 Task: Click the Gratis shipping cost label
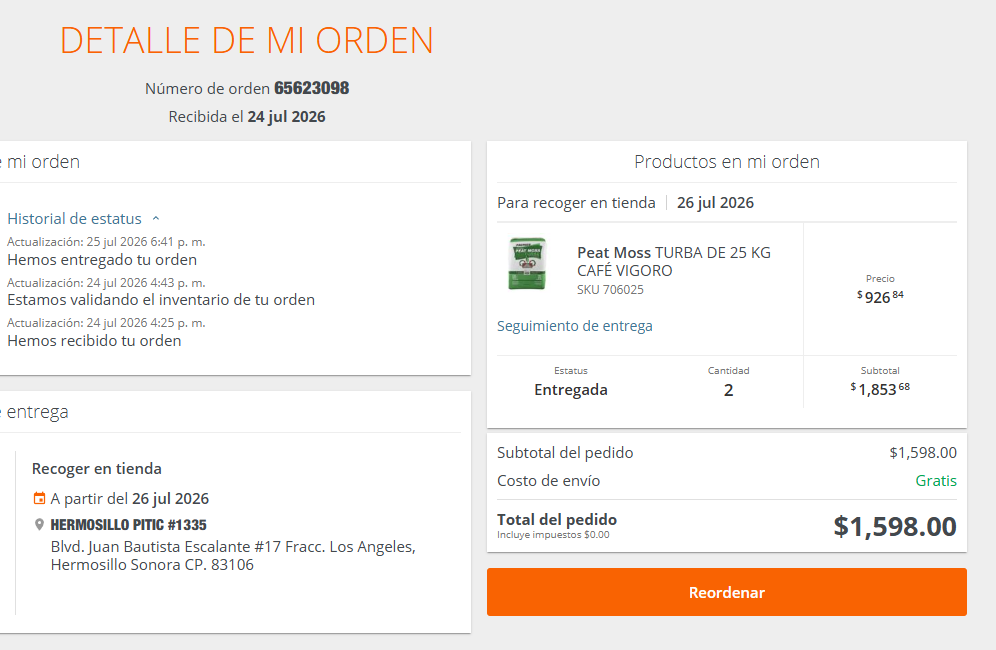[x=936, y=481]
